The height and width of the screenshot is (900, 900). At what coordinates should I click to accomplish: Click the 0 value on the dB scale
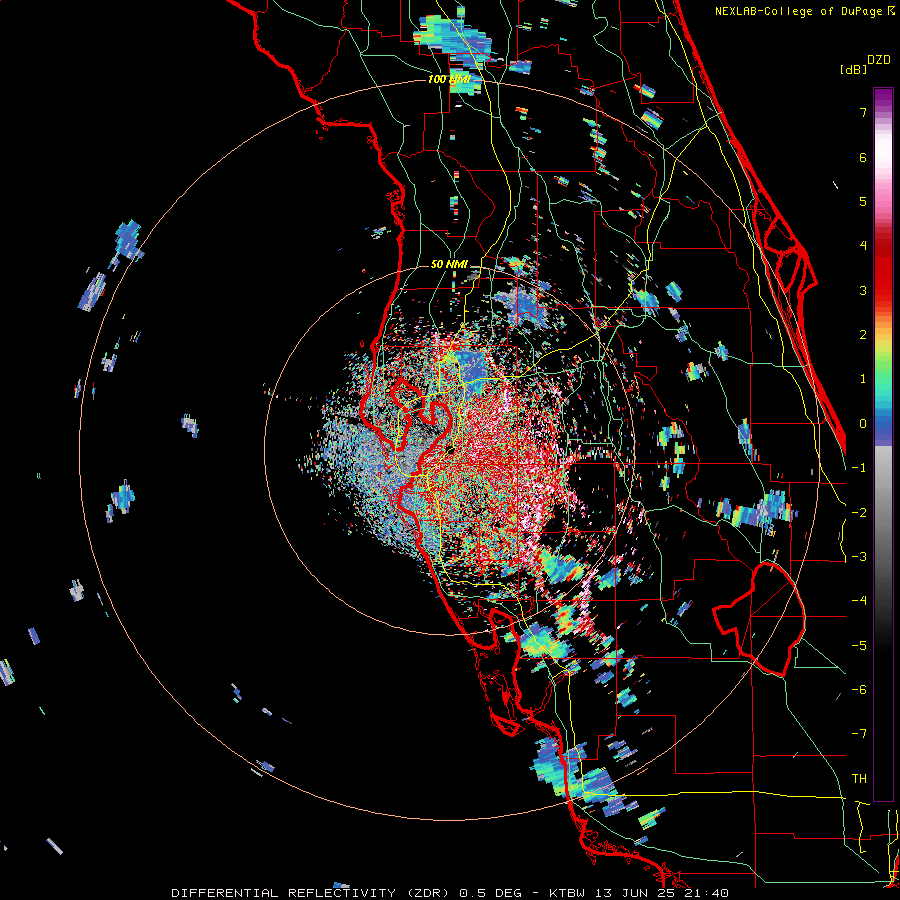863,424
